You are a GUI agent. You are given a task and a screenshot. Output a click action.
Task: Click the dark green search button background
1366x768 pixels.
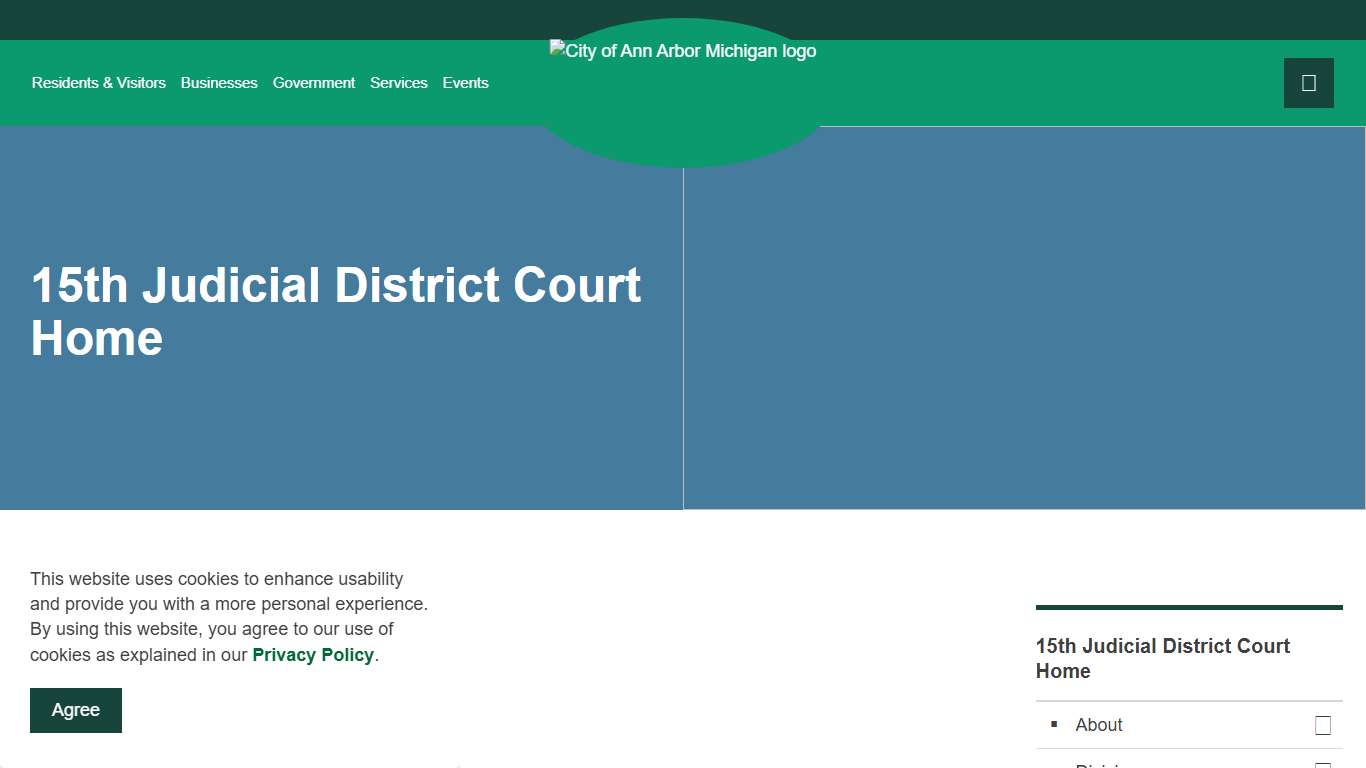coord(1308,82)
